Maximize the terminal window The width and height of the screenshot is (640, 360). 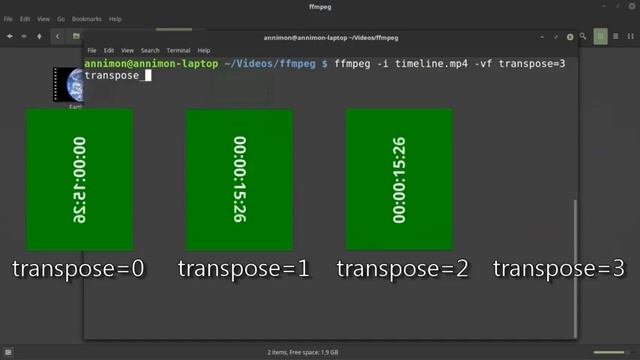pos(556,37)
